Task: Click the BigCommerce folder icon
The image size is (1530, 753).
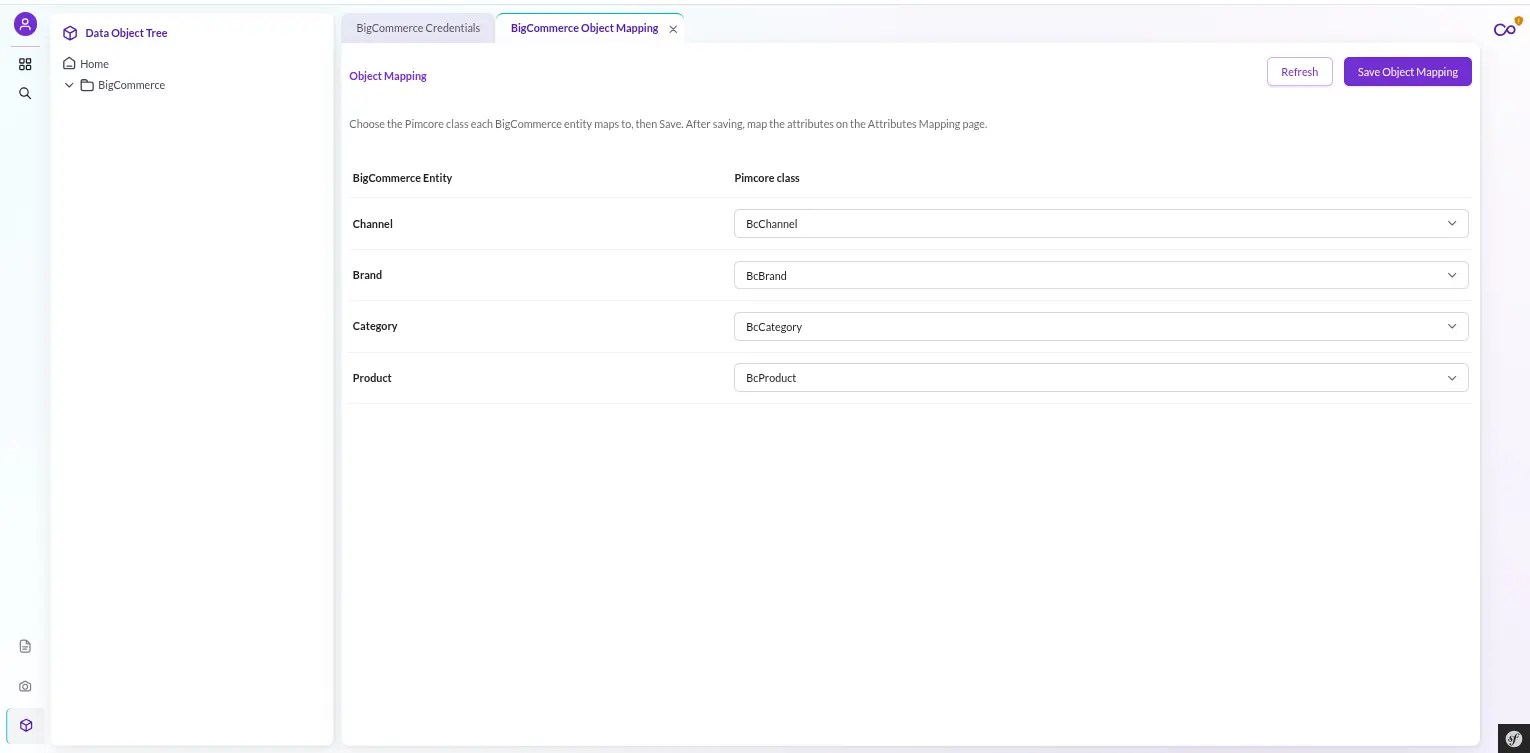Action: [x=87, y=85]
